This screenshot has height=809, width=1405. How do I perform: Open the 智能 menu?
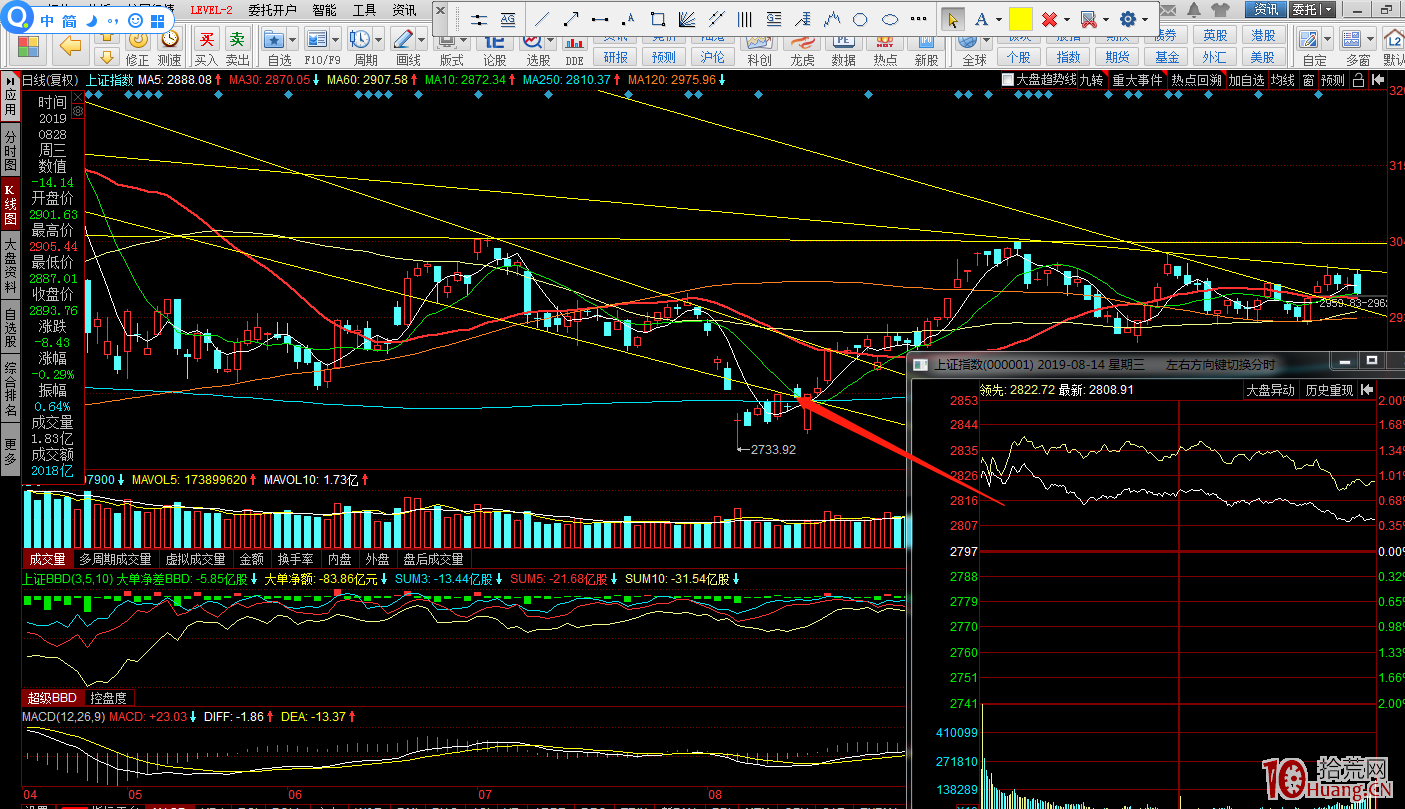pos(324,10)
